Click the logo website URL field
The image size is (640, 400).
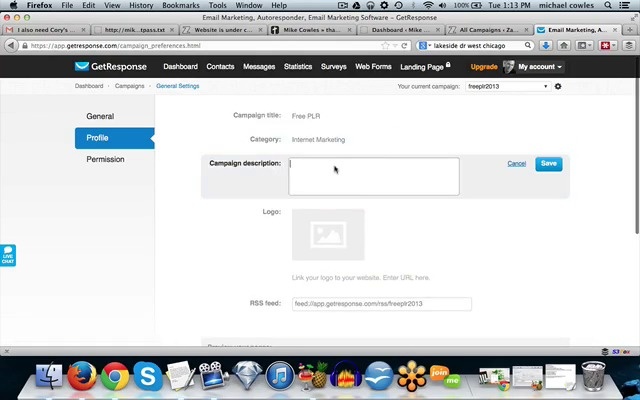click(x=360, y=278)
